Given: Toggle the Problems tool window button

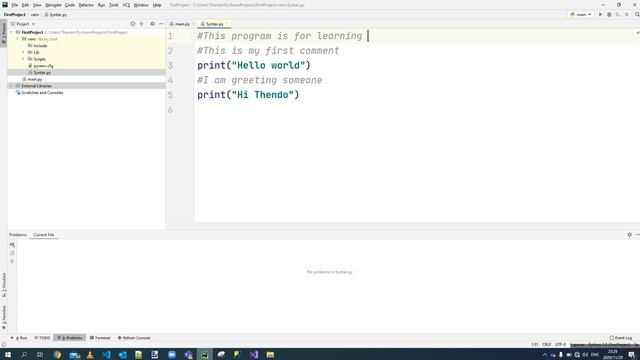Looking at the screenshot, I should (70, 338).
